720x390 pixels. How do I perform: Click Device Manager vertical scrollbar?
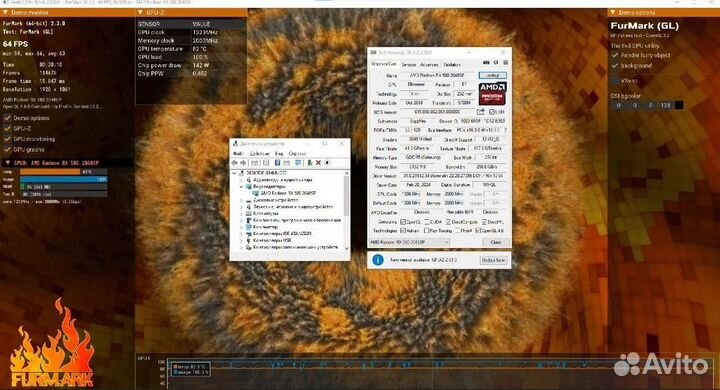pyautogui.click(x=347, y=210)
